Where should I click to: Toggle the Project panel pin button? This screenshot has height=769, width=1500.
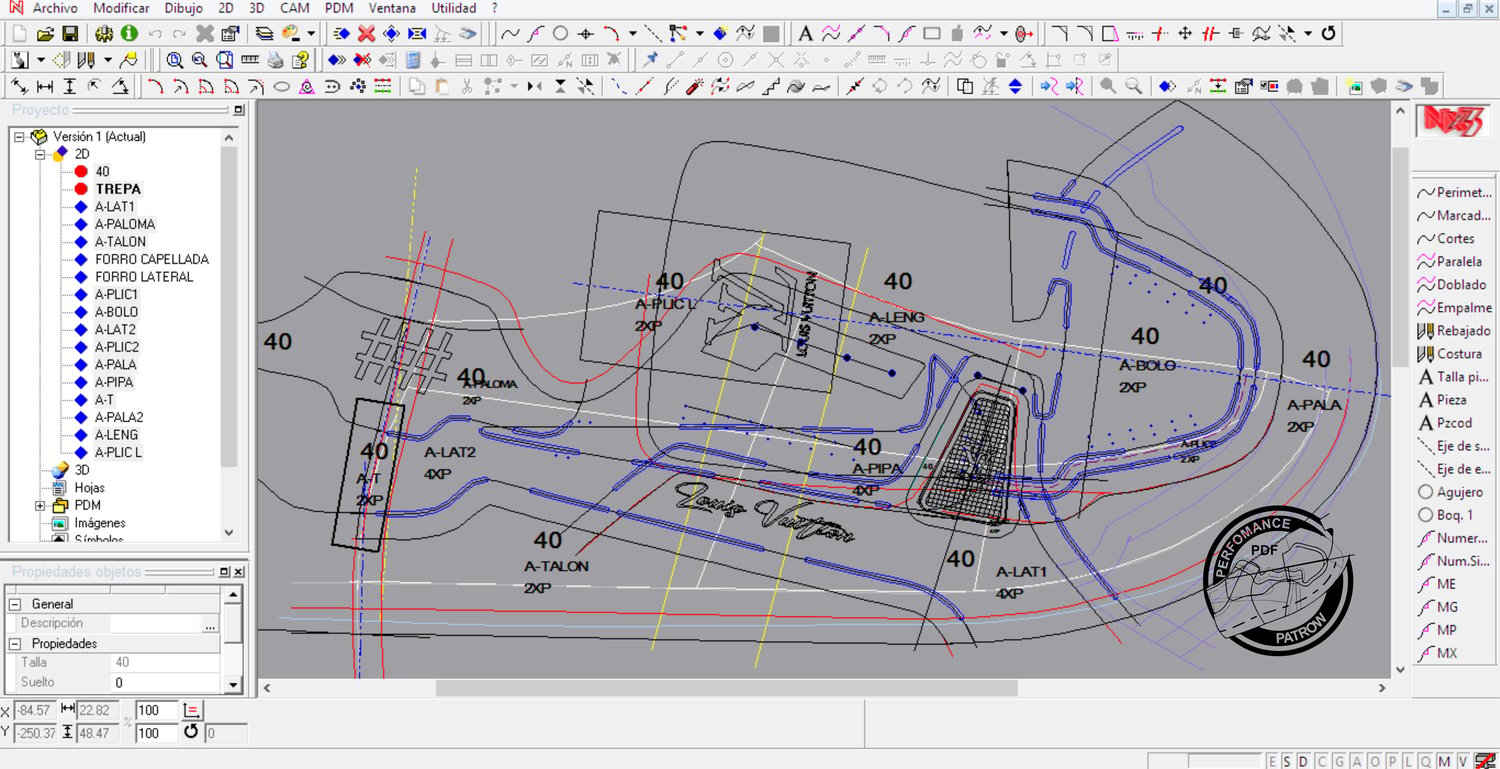coord(238,110)
